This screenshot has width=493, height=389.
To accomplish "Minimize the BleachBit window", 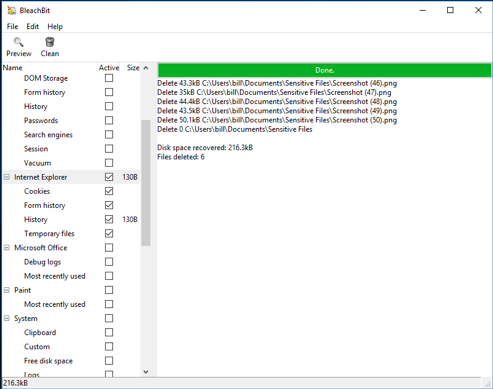I will click(x=423, y=10).
